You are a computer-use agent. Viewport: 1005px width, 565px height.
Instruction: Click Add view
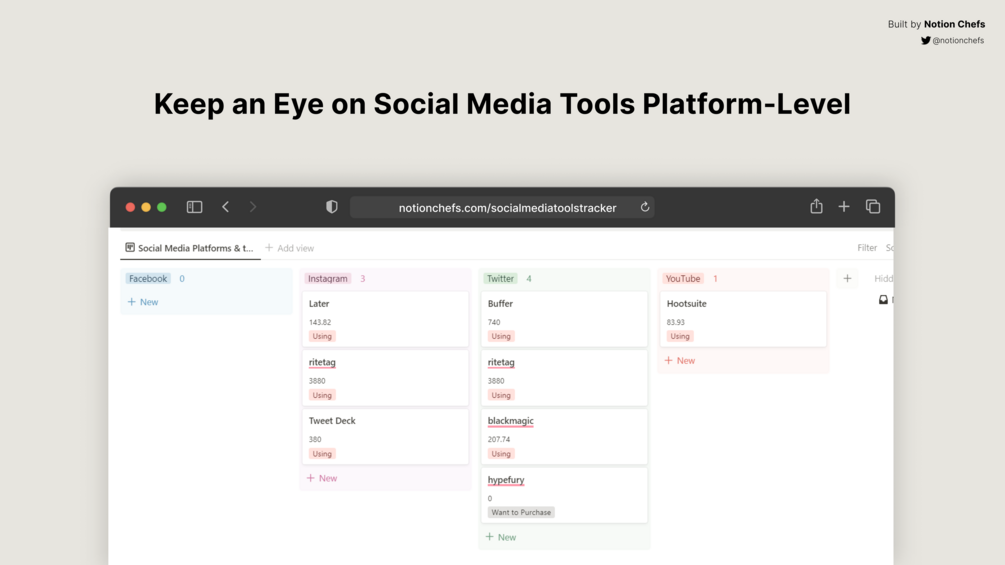click(x=290, y=248)
